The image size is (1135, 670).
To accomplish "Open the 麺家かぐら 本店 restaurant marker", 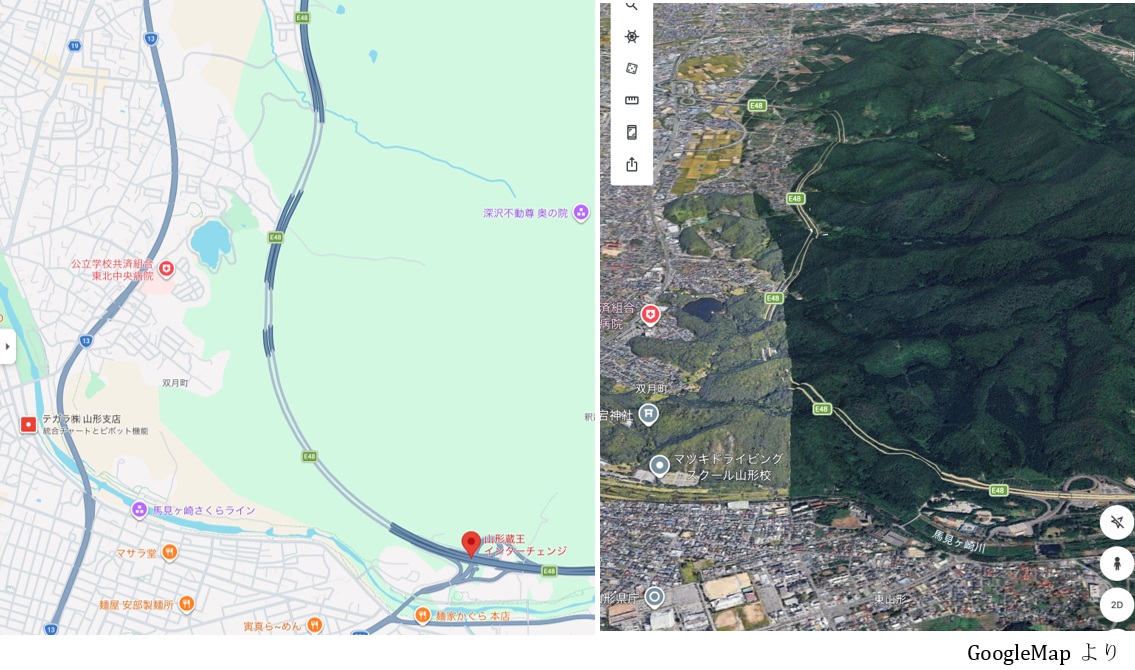I will pyautogui.click(x=423, y=616).
